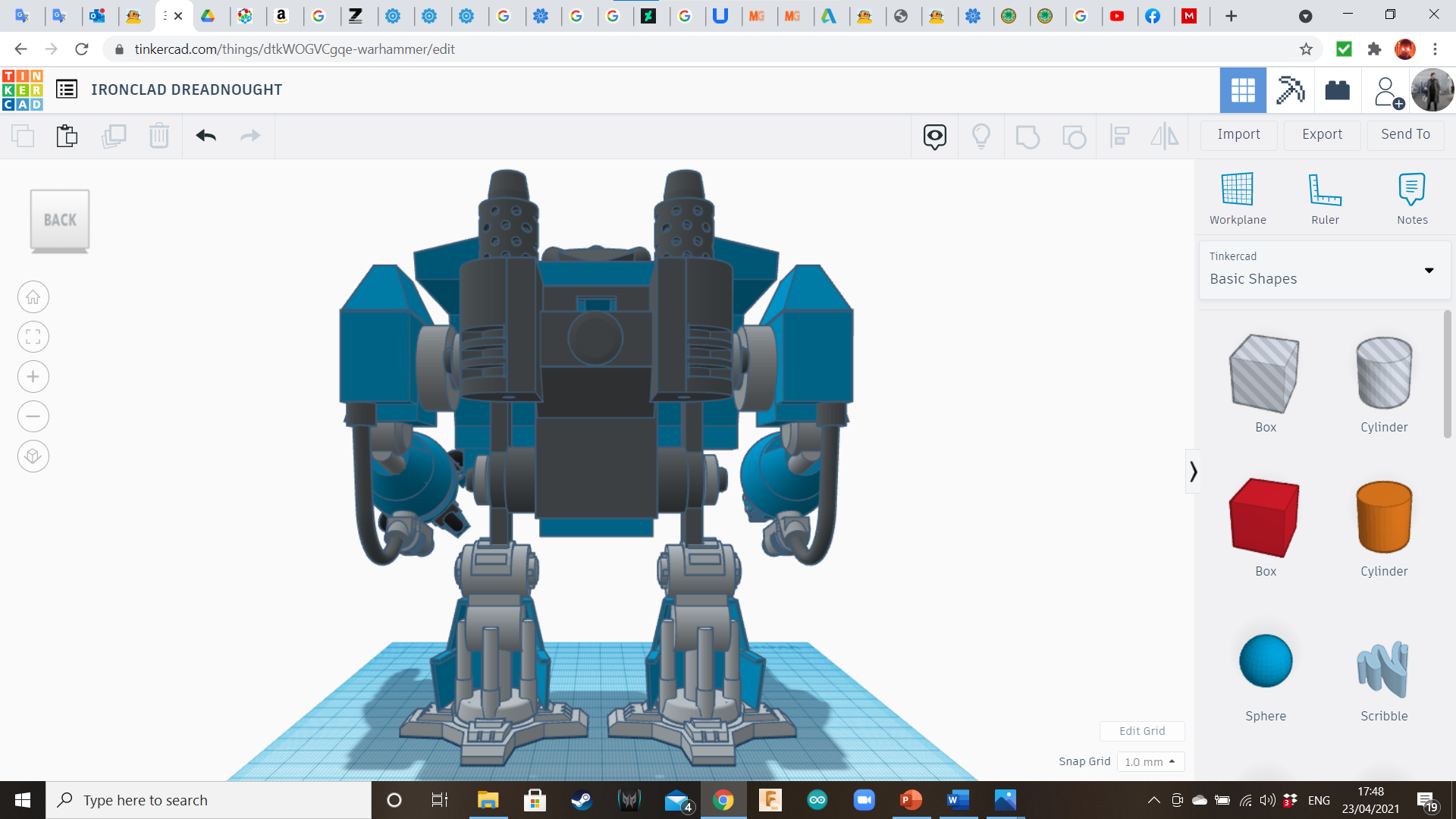Click the Import button
Image resolution: width=1456 pixels, height=819 pixels.
(1238, 134)
